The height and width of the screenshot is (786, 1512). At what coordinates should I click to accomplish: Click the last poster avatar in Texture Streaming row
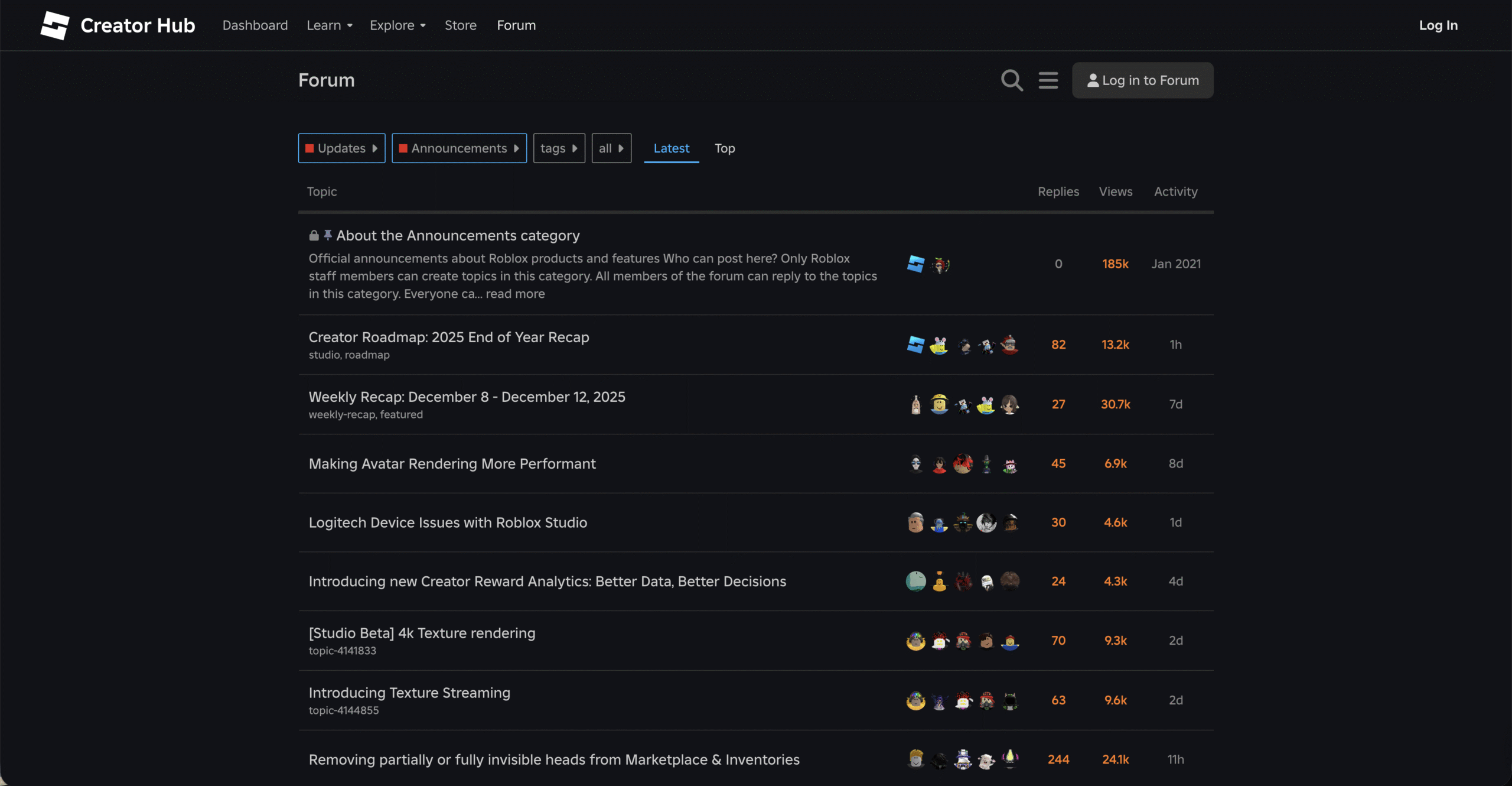[x=1010, y=700]
